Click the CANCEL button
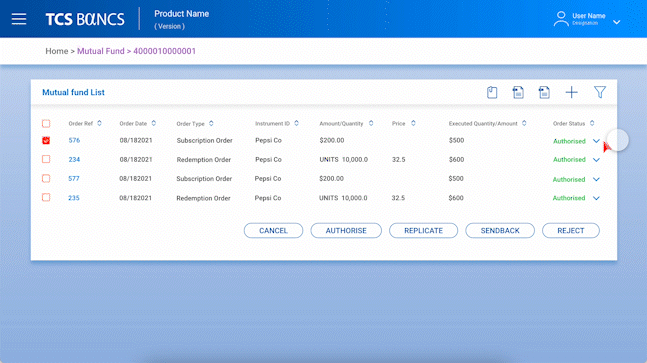The width and height of the screenshot is (647, 363). point(273,231)
